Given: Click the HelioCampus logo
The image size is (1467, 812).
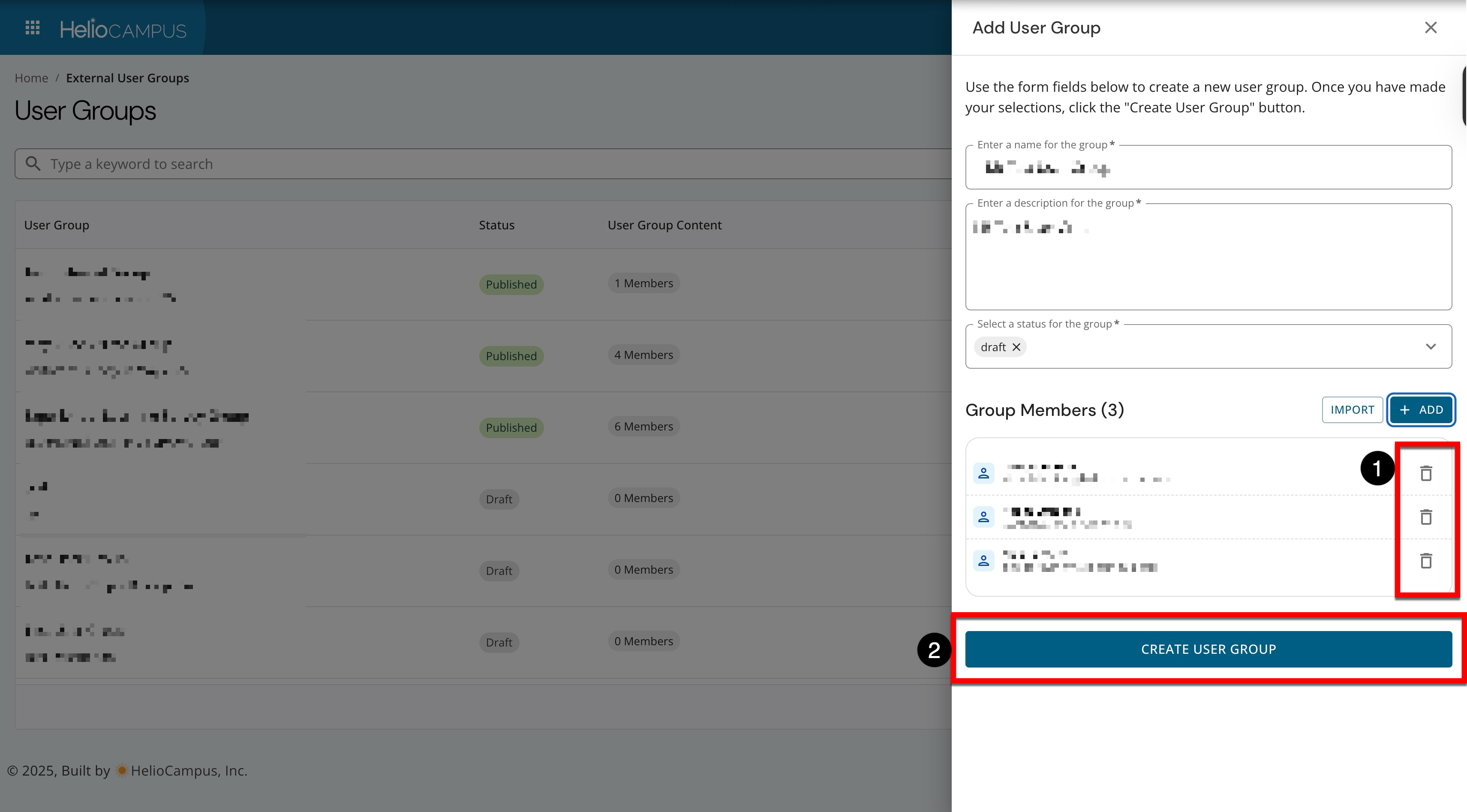Looking at the screenshot, I should tap(123, 29).
